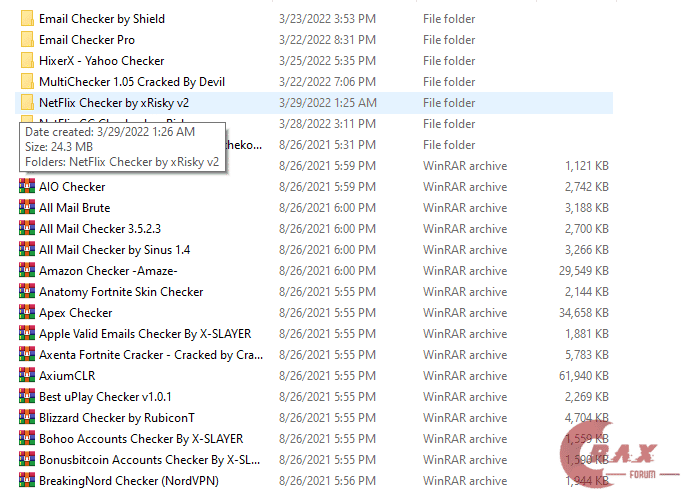Click the size value 5,783 KB
Screen dimensions: 681x490
point(587,355)
